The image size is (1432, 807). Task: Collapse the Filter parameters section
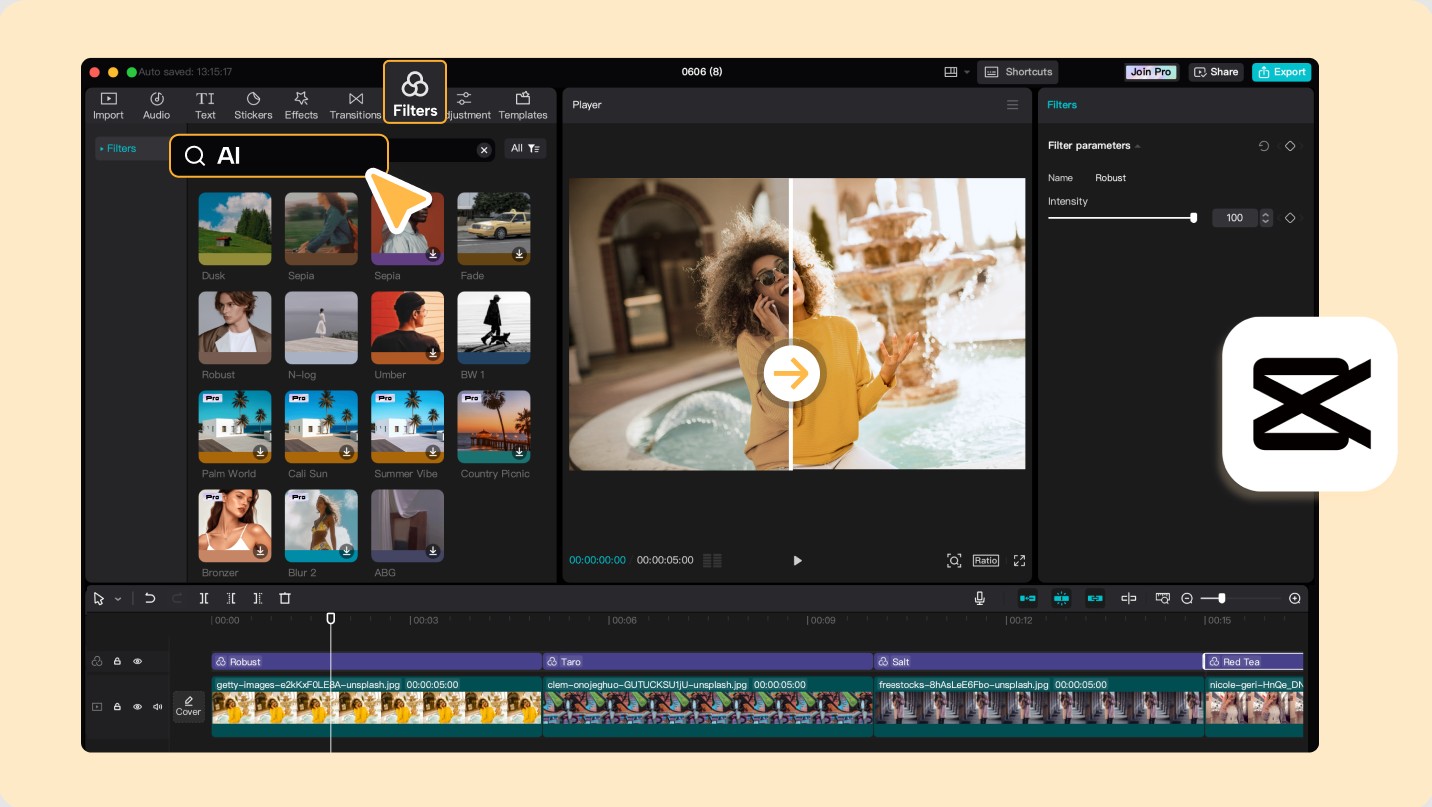tap(1138, 146)
